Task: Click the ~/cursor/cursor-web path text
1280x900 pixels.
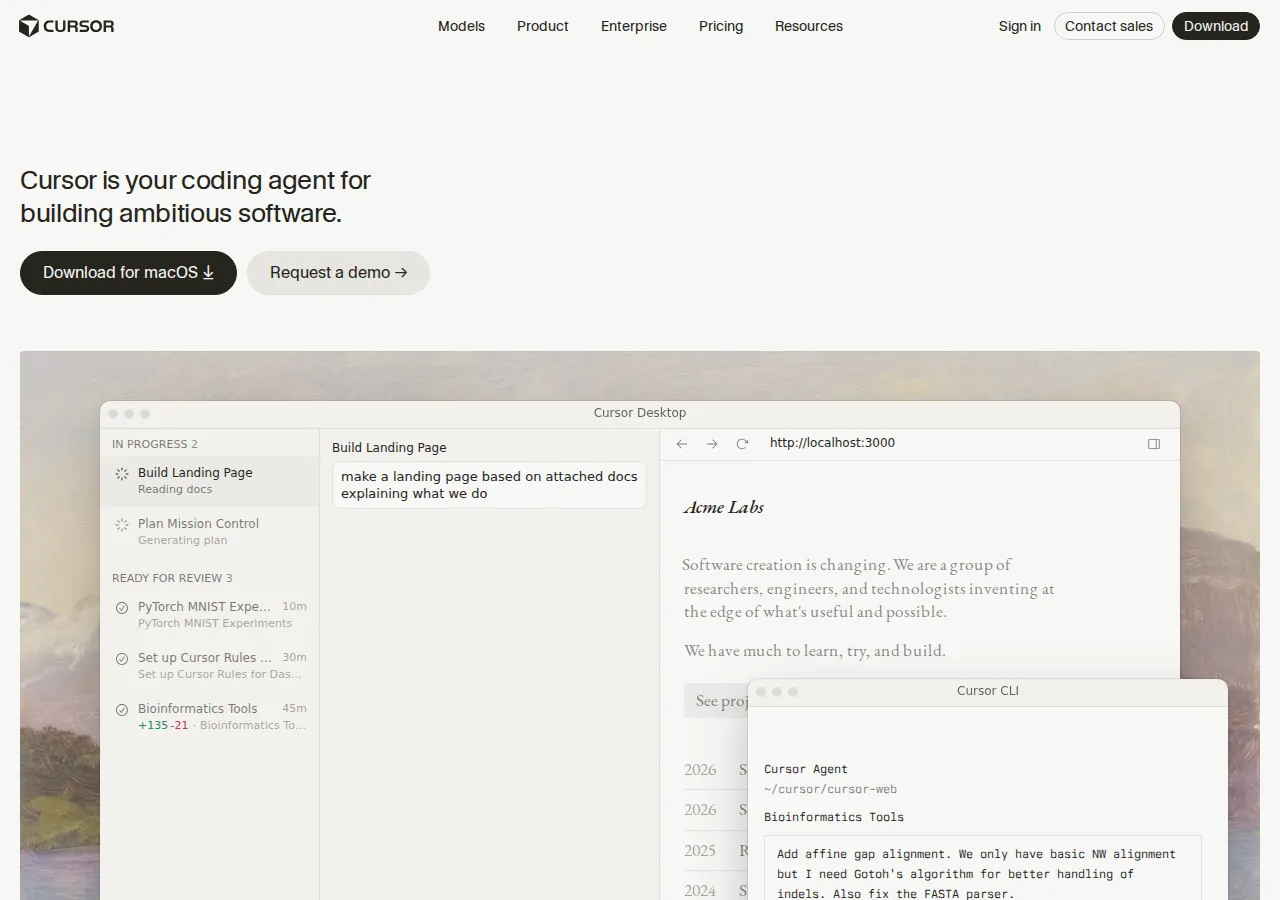Action: click(830, 789)
